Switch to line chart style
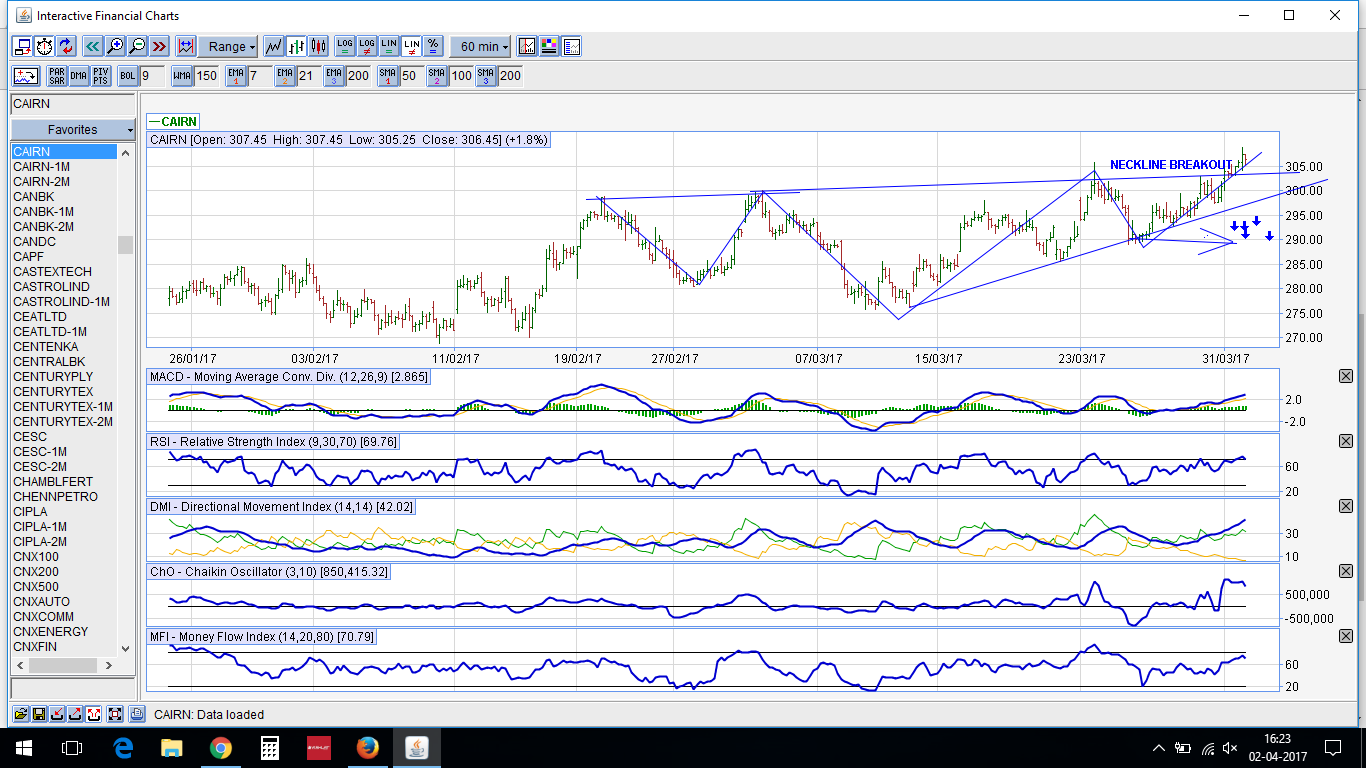This screenshot has width=1366, height=768. 274,46
